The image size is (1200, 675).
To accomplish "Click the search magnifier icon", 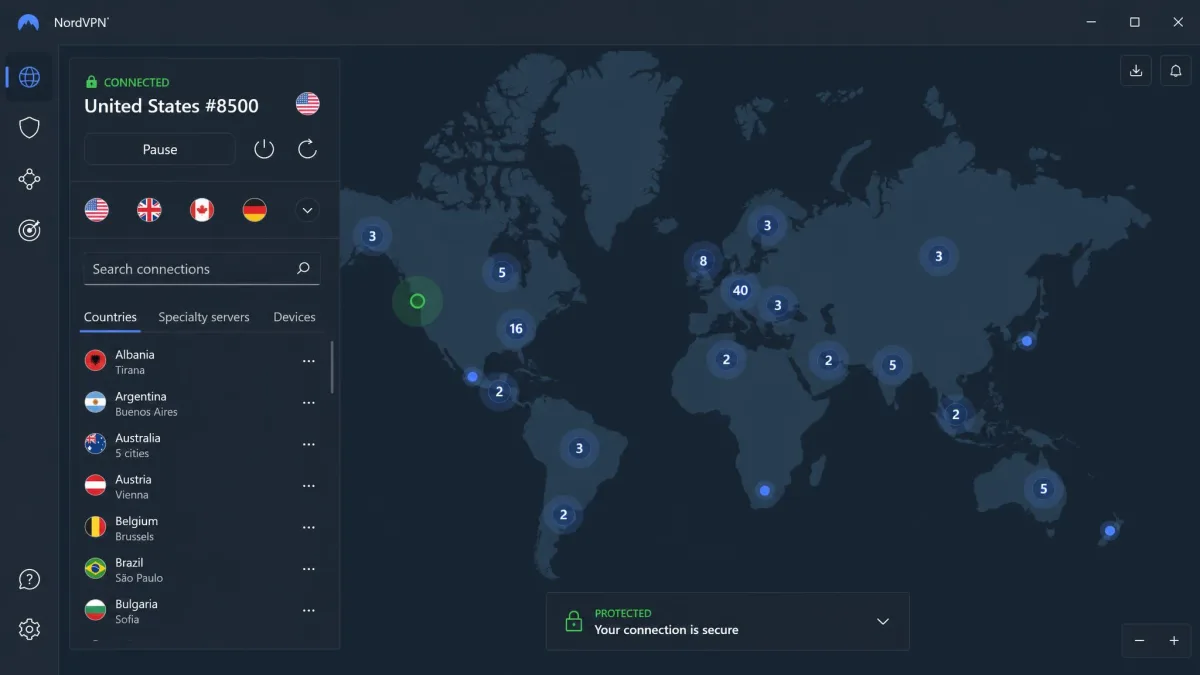I will tap(304, 268).
